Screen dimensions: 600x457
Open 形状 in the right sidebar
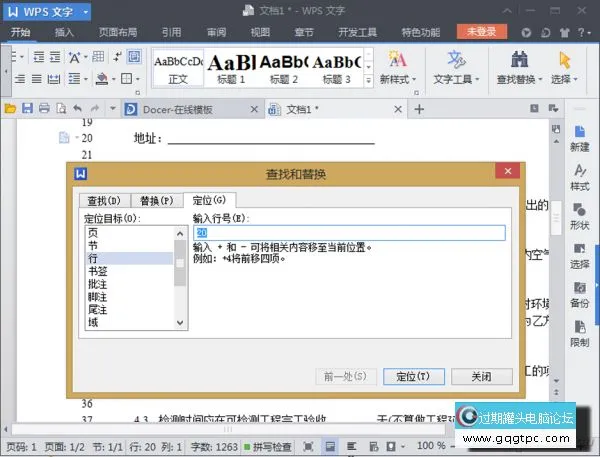tap(579, 217)
